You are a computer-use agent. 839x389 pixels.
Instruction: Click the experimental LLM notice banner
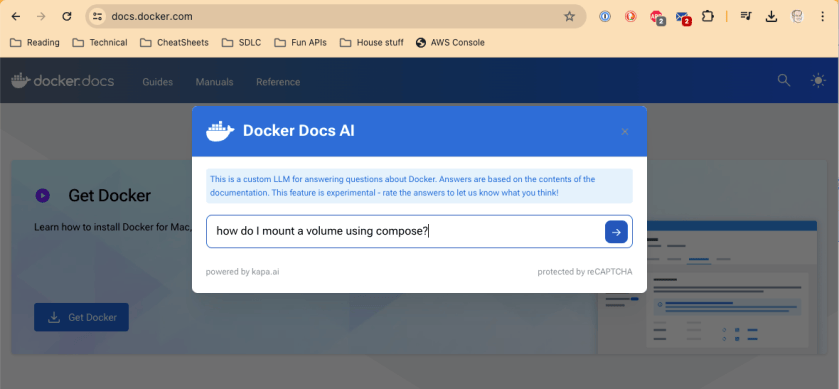[x=420, y=186]
